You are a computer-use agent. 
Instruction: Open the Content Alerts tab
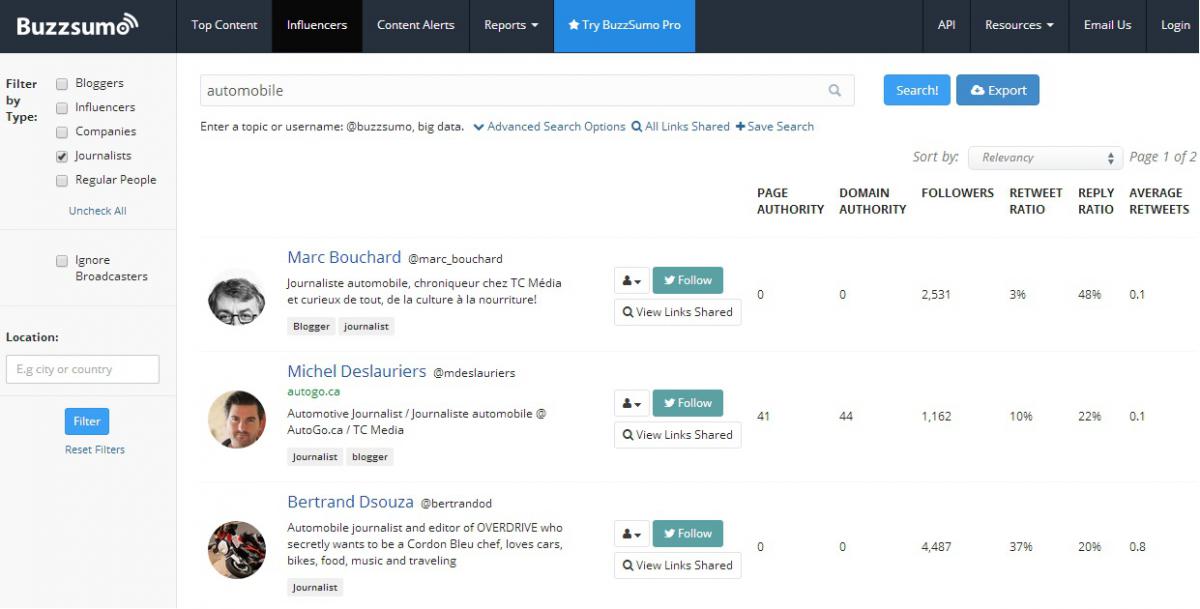(x=415, y=25)
